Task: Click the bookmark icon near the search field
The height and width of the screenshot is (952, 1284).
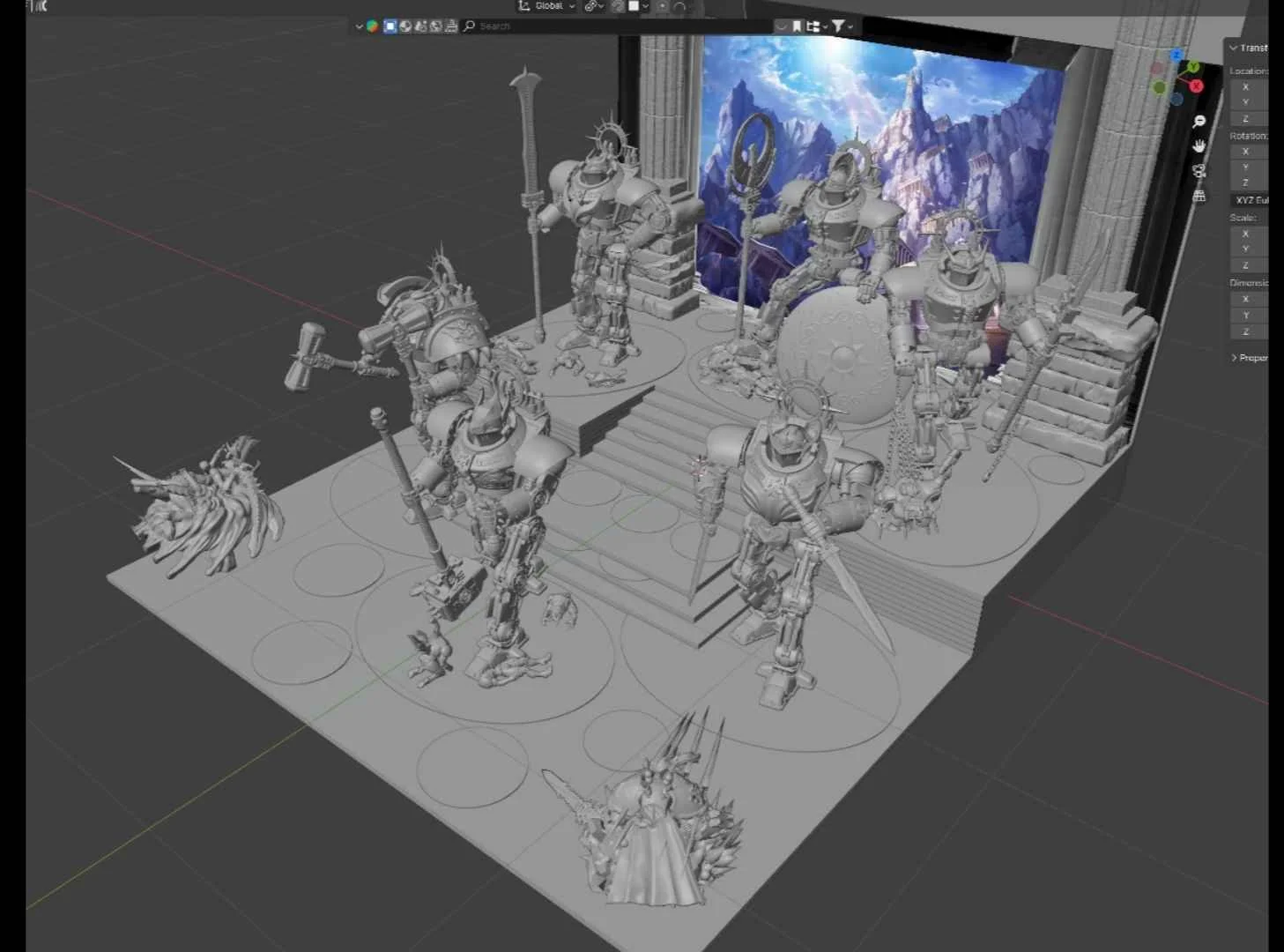Action: point(798,26)
